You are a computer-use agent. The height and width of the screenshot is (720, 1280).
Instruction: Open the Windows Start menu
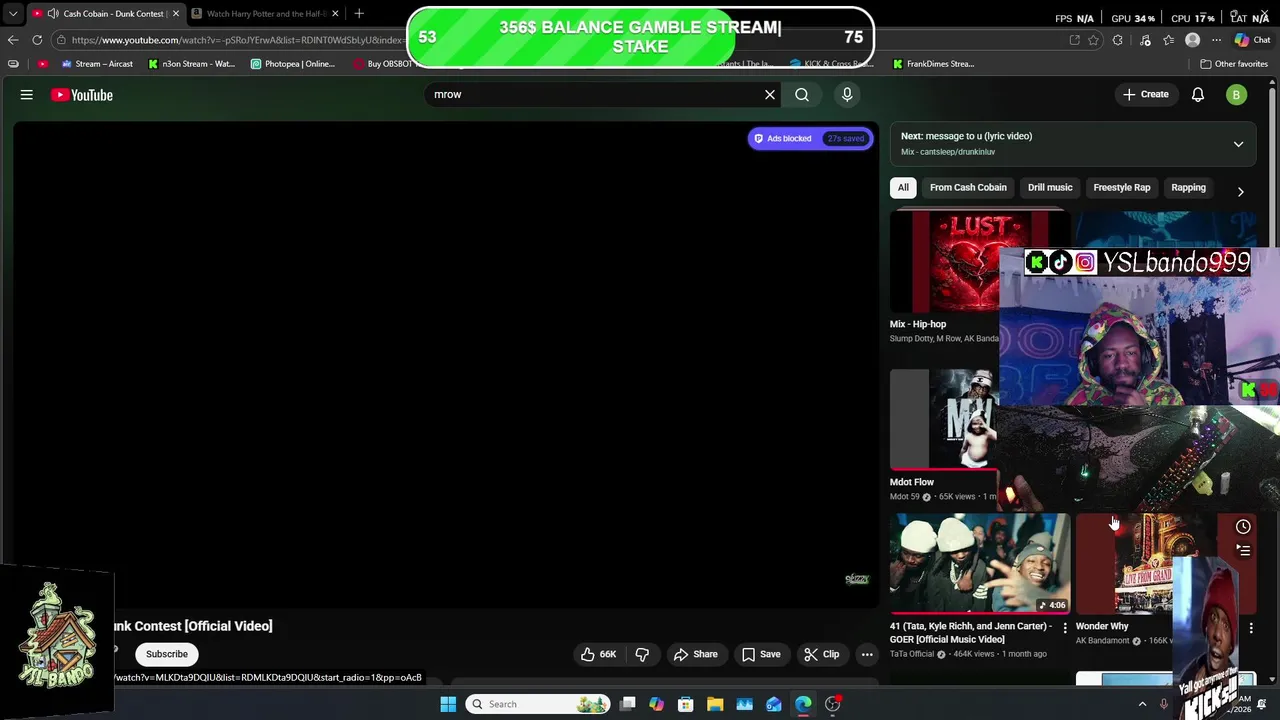[448, 704]
